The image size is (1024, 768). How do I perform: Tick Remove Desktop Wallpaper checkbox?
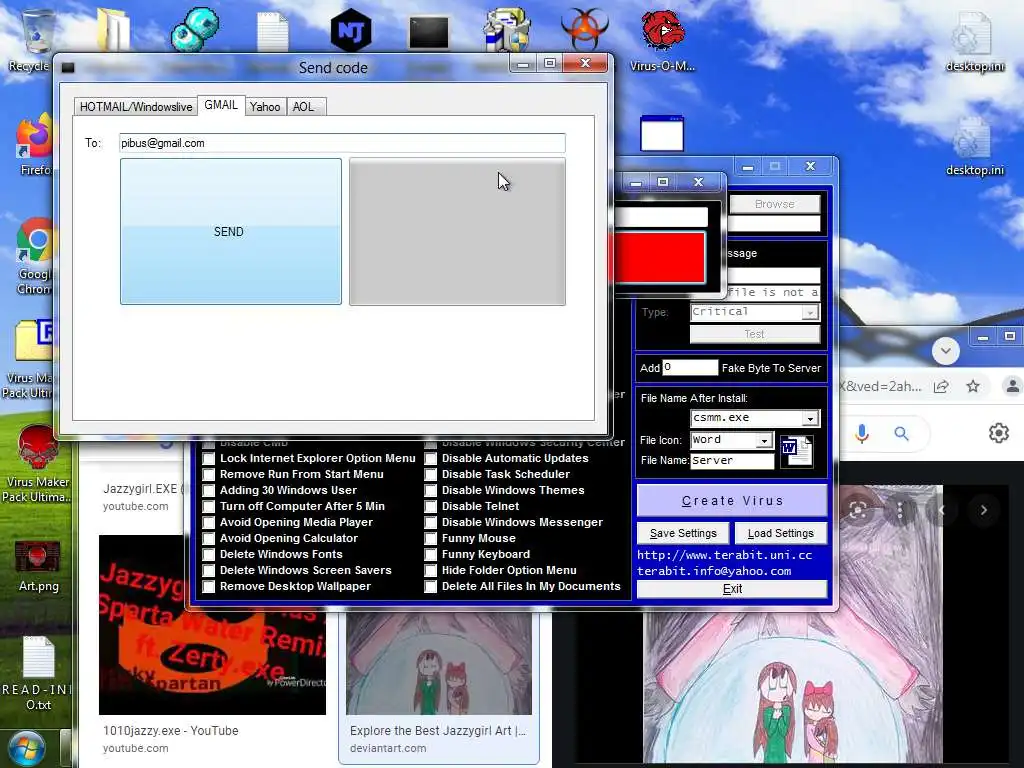click(x=208, y=586)
